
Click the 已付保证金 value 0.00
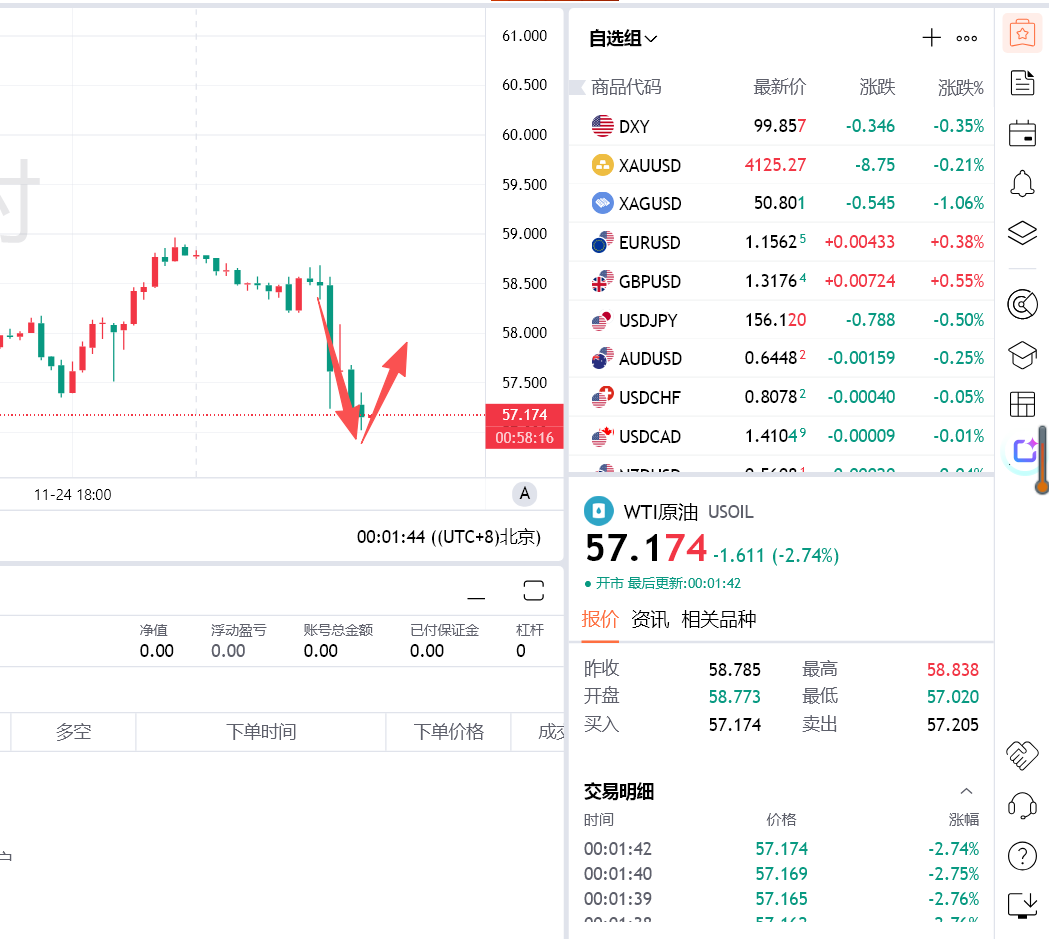click(x=427, y=651)
